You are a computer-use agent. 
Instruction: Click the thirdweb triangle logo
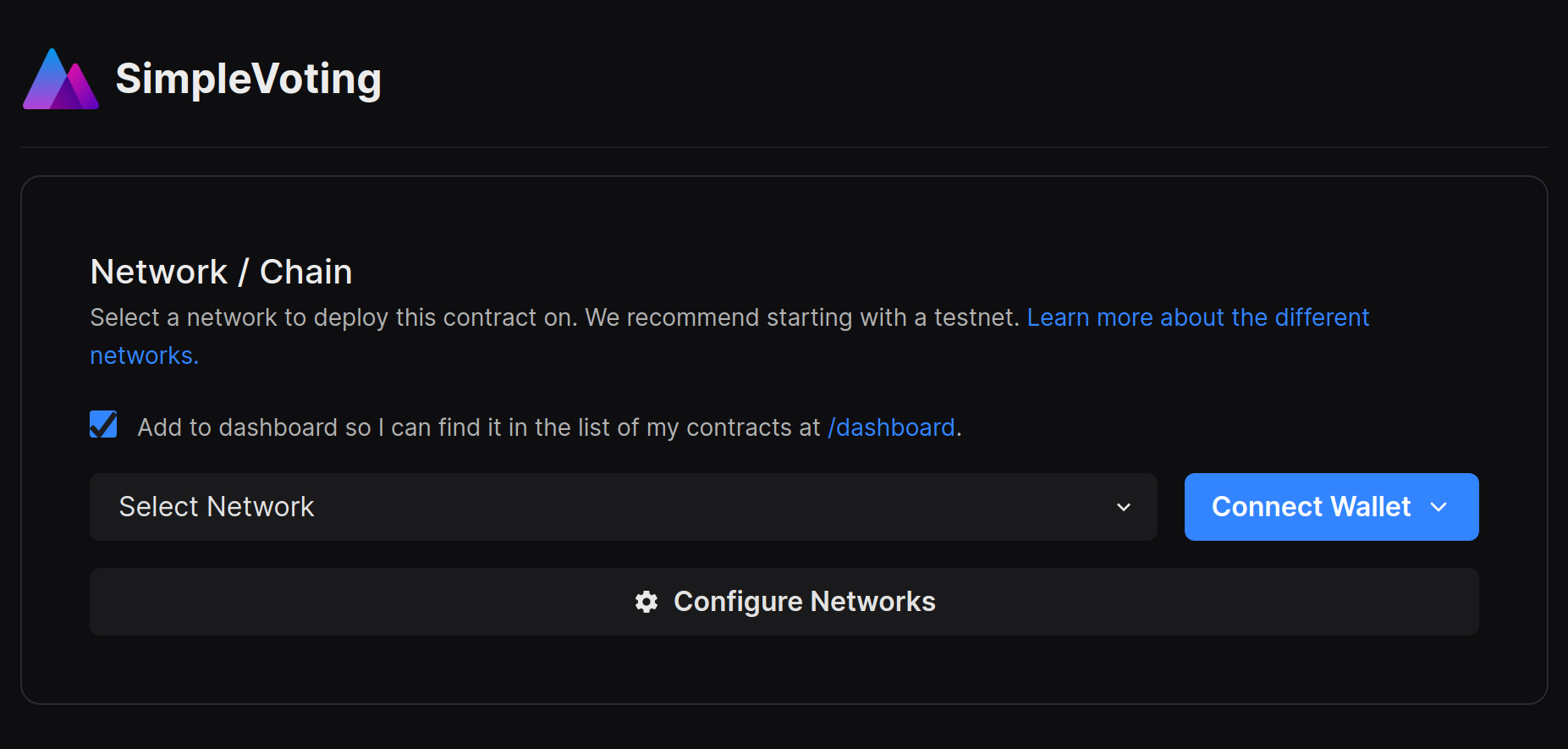click(61, 79)
